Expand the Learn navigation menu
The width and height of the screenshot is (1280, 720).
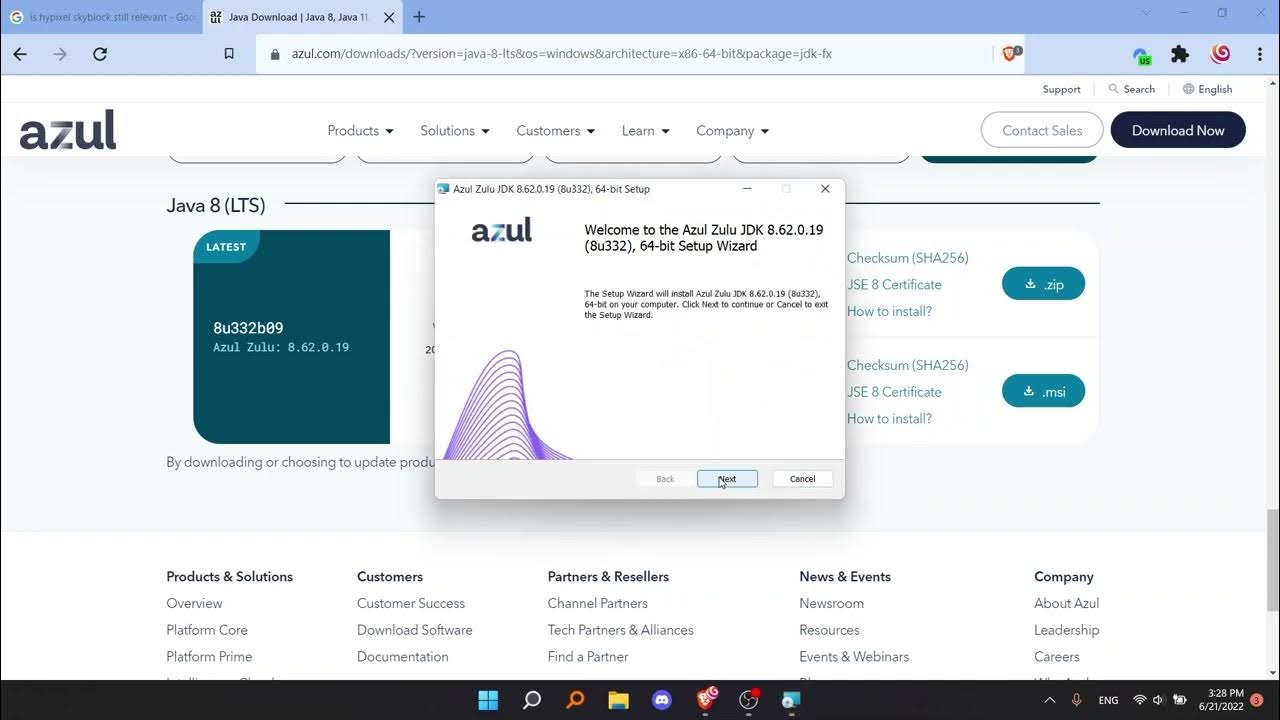point(645,131)
